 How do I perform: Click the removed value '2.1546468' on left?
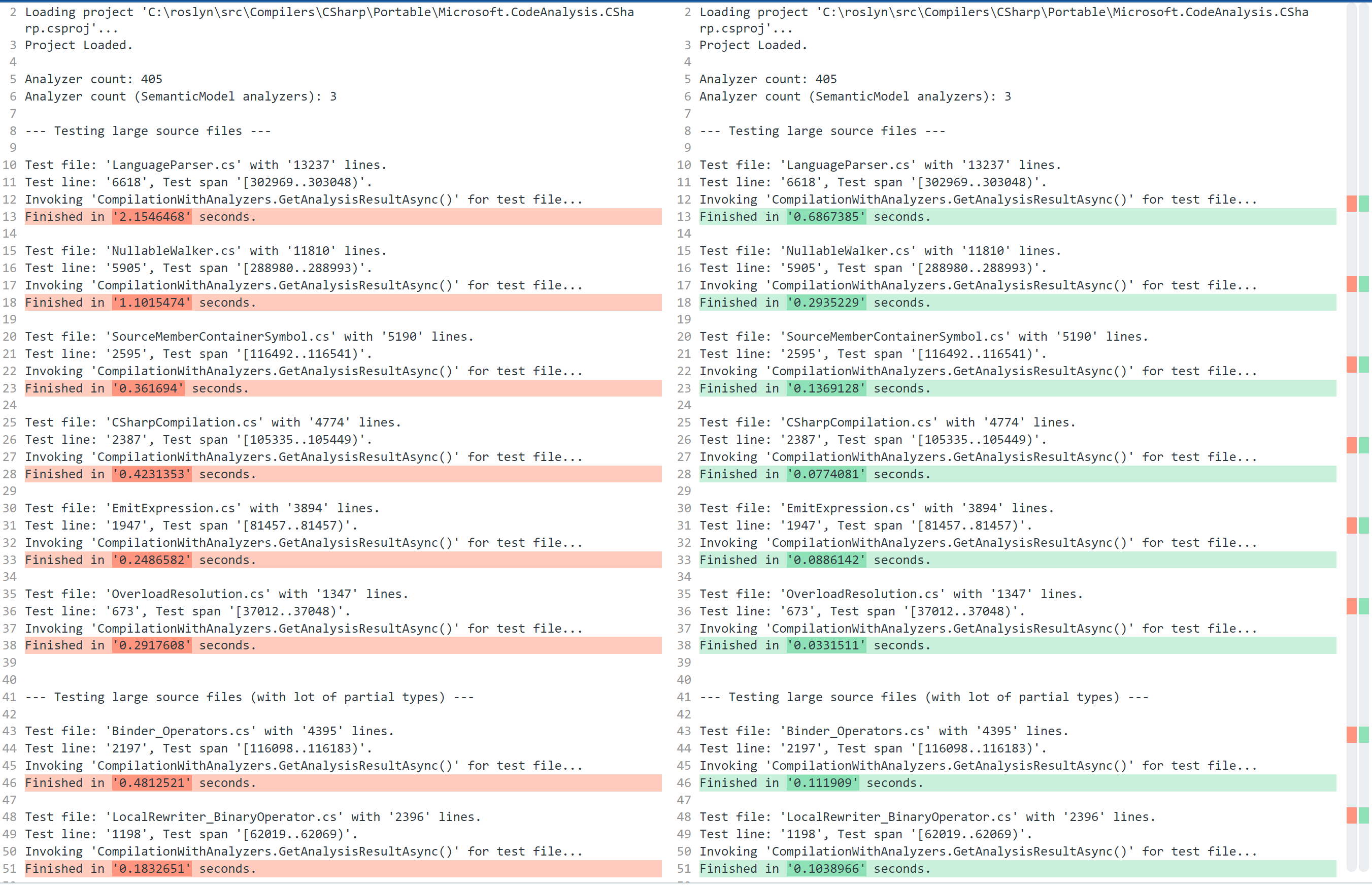(x=152, y=217)
